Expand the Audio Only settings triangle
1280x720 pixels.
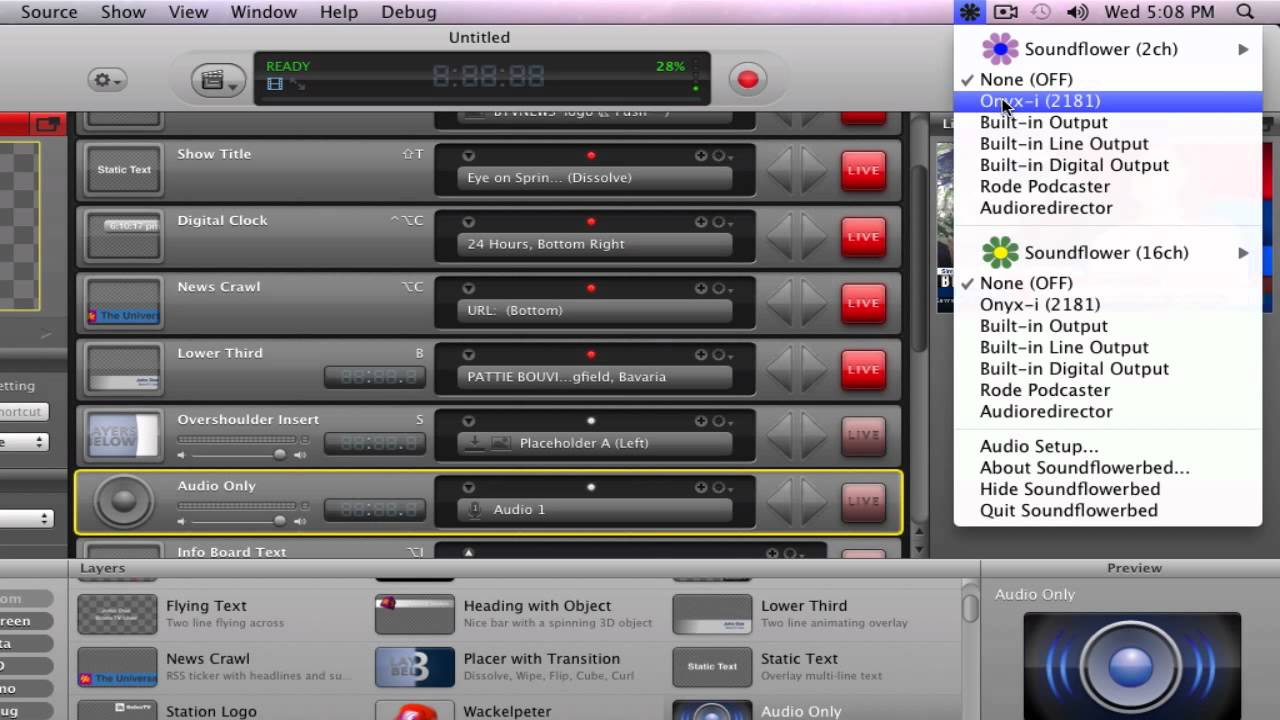click(468, 488)
